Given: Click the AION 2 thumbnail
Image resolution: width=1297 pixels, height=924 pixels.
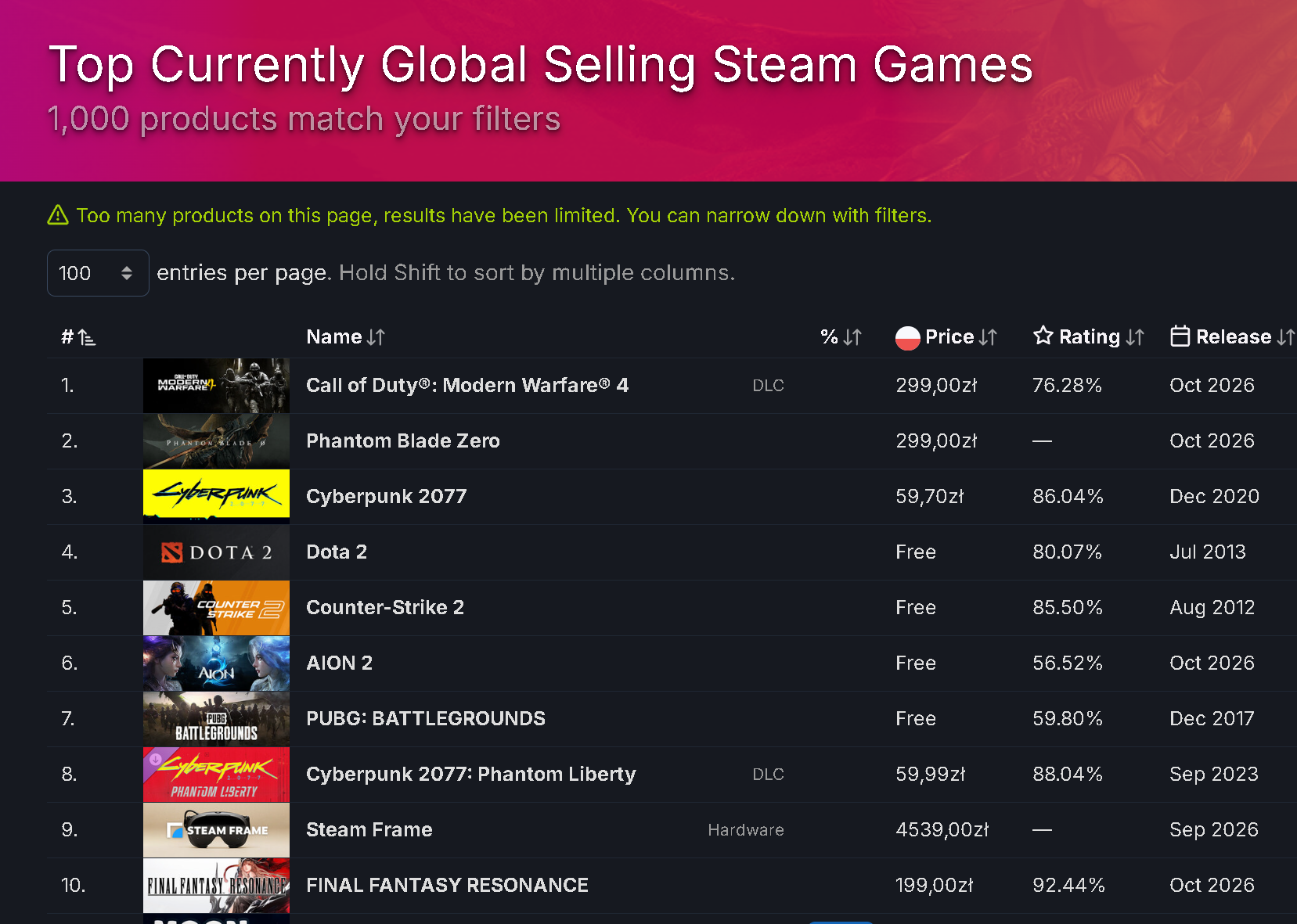Looking at the screenshot, I should pyautogui.click(x=216, y=663).
